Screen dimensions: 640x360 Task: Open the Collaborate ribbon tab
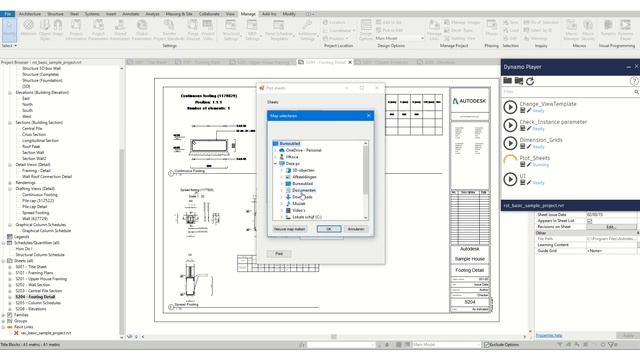coord(209,14)
